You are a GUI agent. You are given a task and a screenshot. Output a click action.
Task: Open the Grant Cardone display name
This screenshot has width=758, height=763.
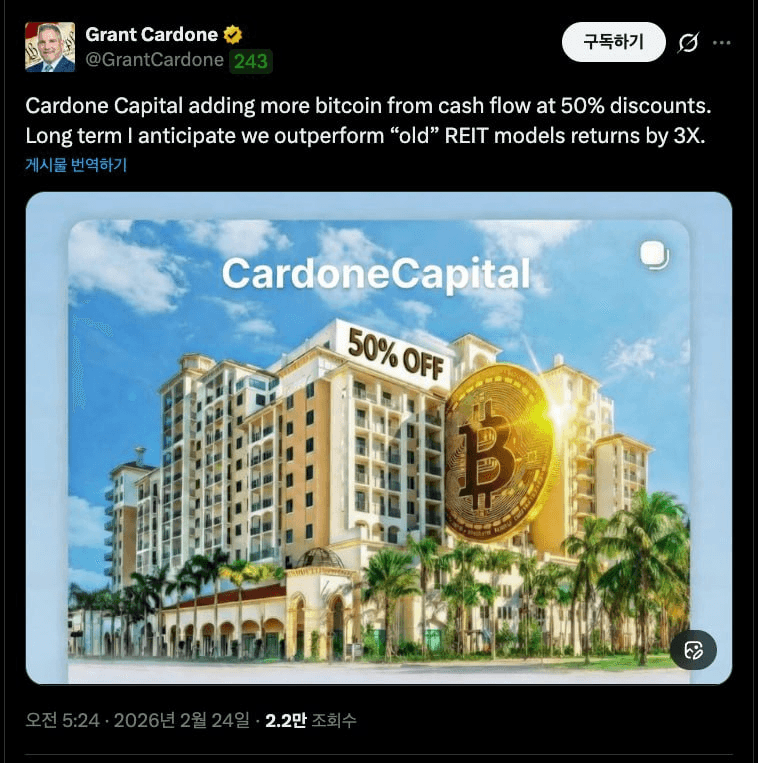click(151, 35)
